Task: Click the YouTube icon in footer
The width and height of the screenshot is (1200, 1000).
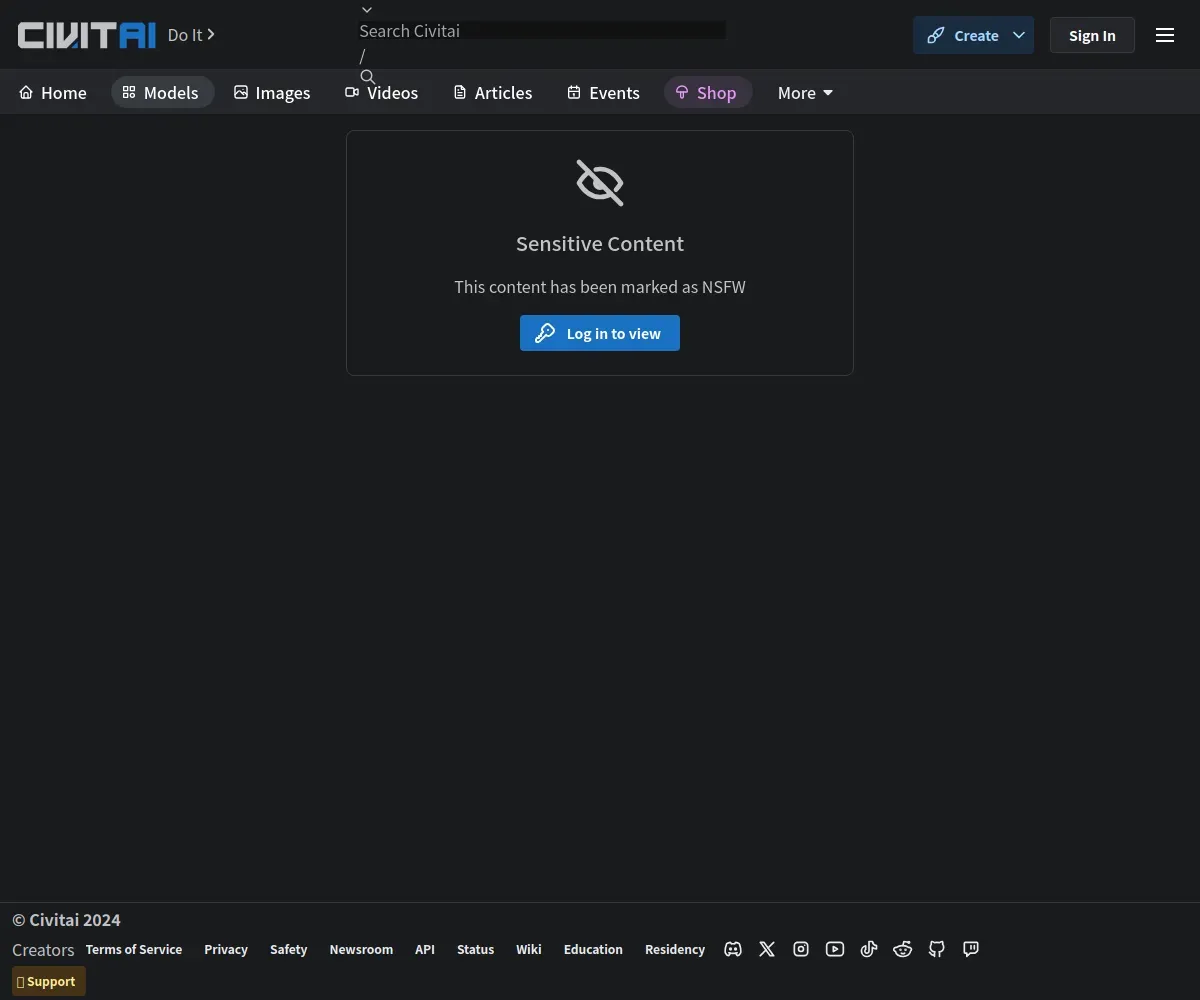Action: click(x=835, y=949)
